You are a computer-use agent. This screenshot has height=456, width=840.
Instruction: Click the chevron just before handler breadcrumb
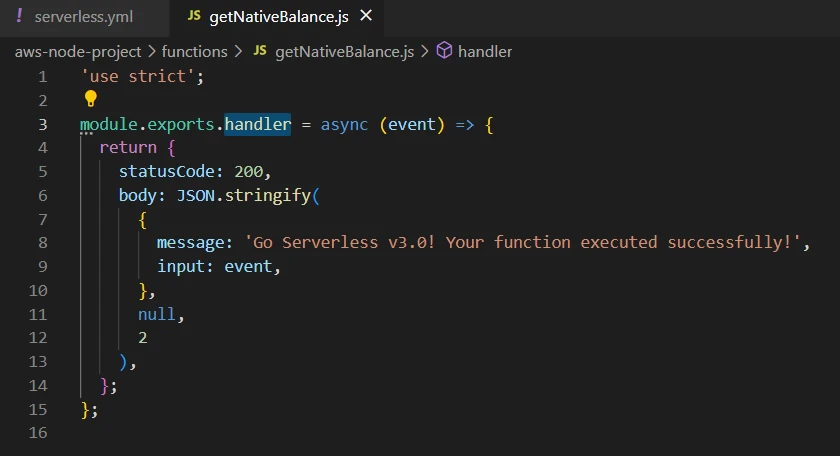coord(425,50)
